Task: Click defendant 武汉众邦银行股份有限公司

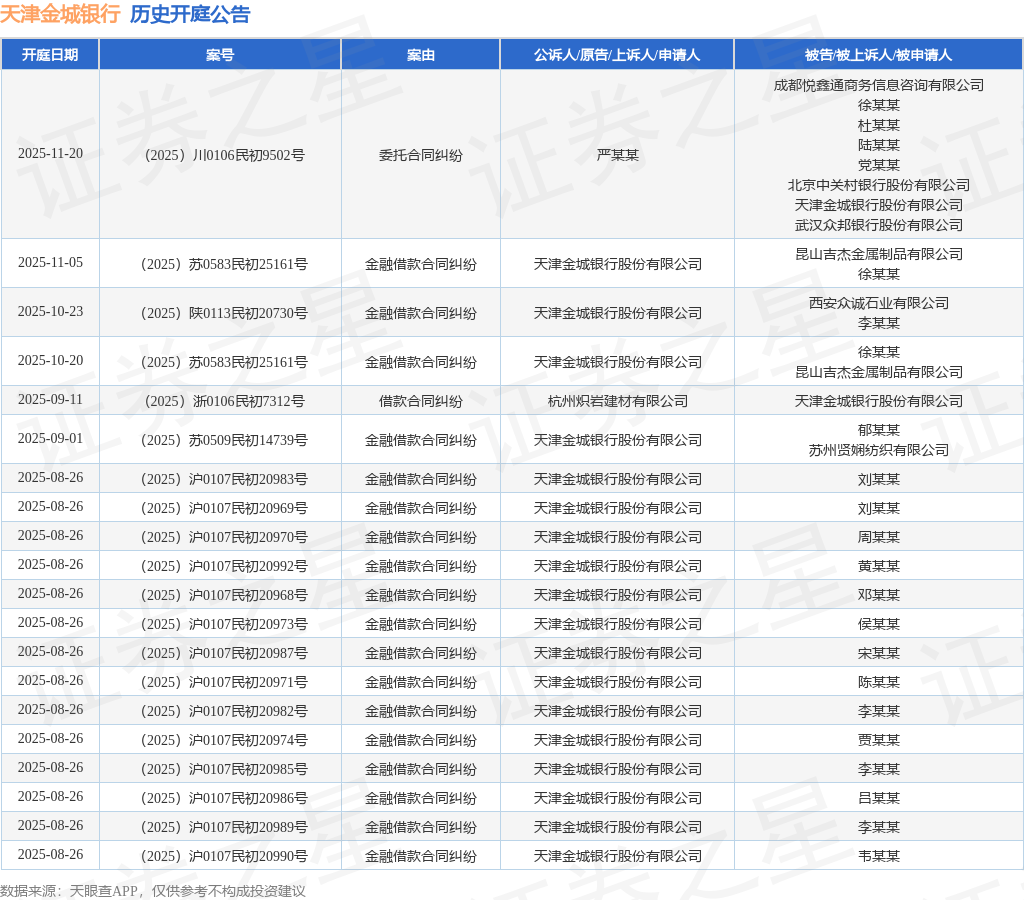Action: [x=878, y=225]
